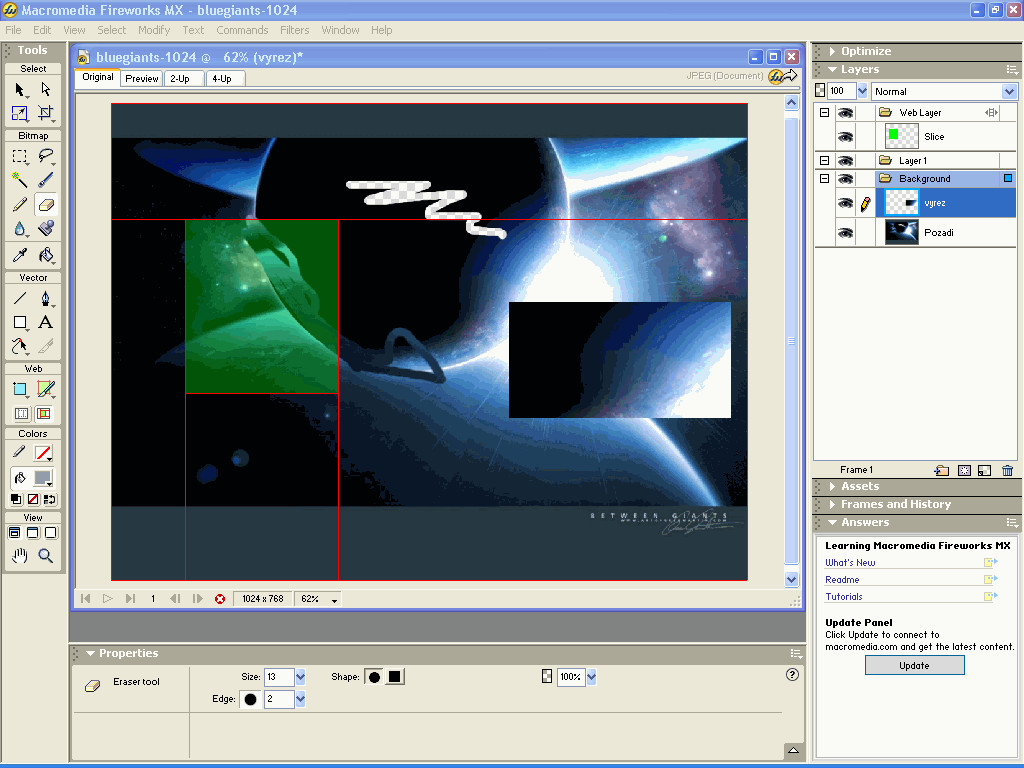Toggle visibility of Background layer
The height and width of the screenshot is (768, 1024).
(x=845, y=179)
